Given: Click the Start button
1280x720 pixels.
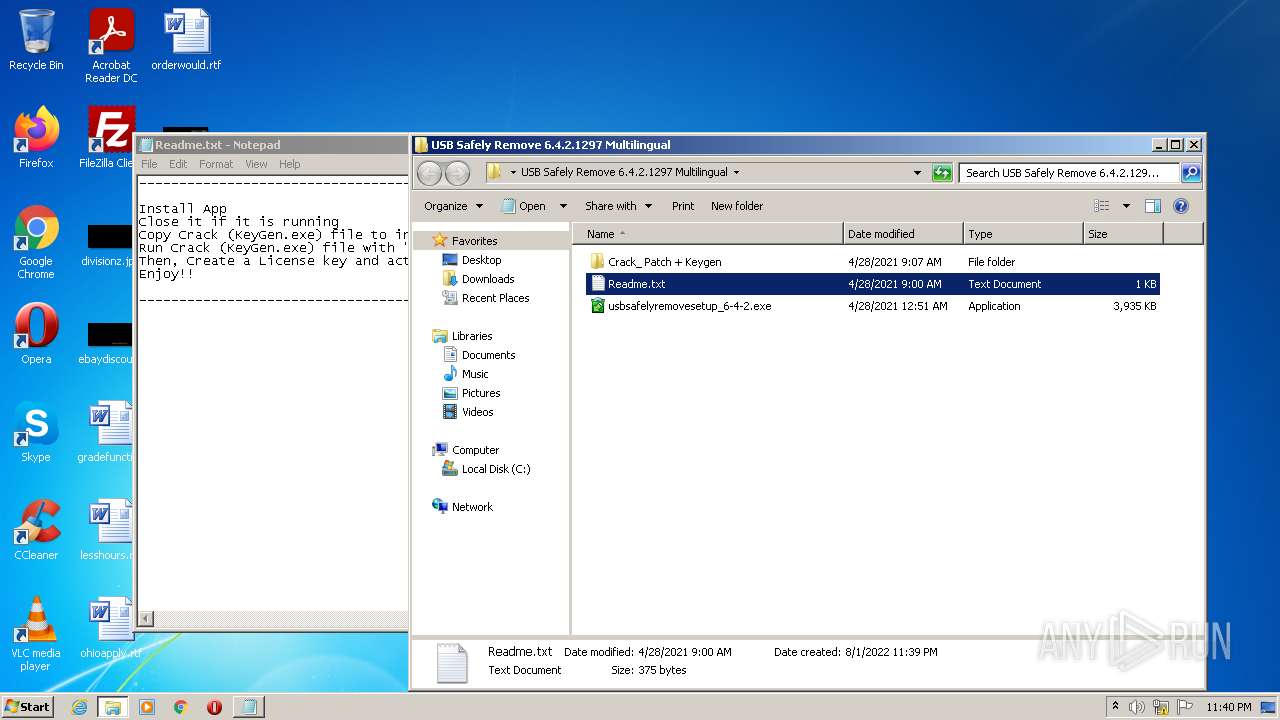Looking at the screenshot, I should coord(28,707).
